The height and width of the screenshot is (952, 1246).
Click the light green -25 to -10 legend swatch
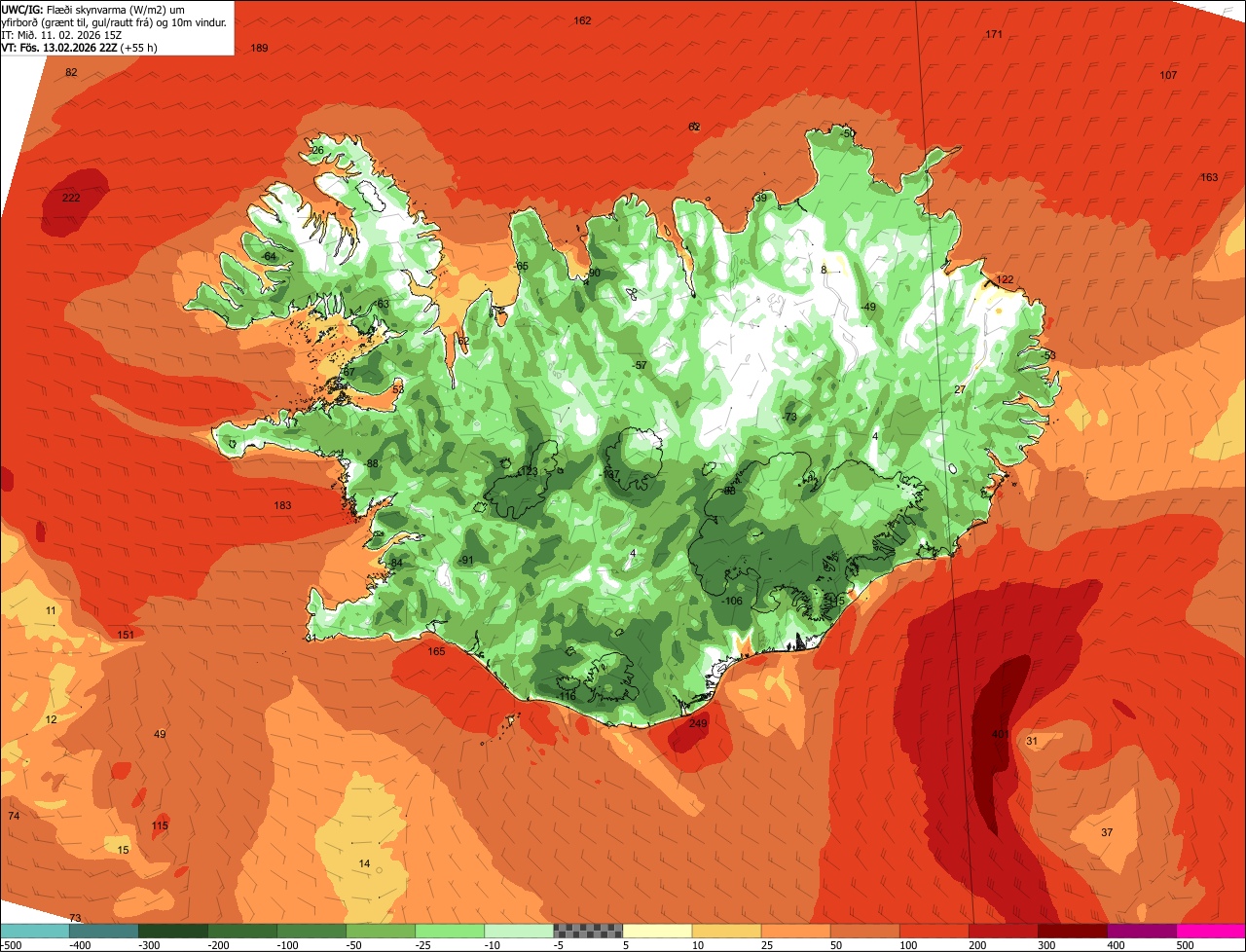coord(450,931)
